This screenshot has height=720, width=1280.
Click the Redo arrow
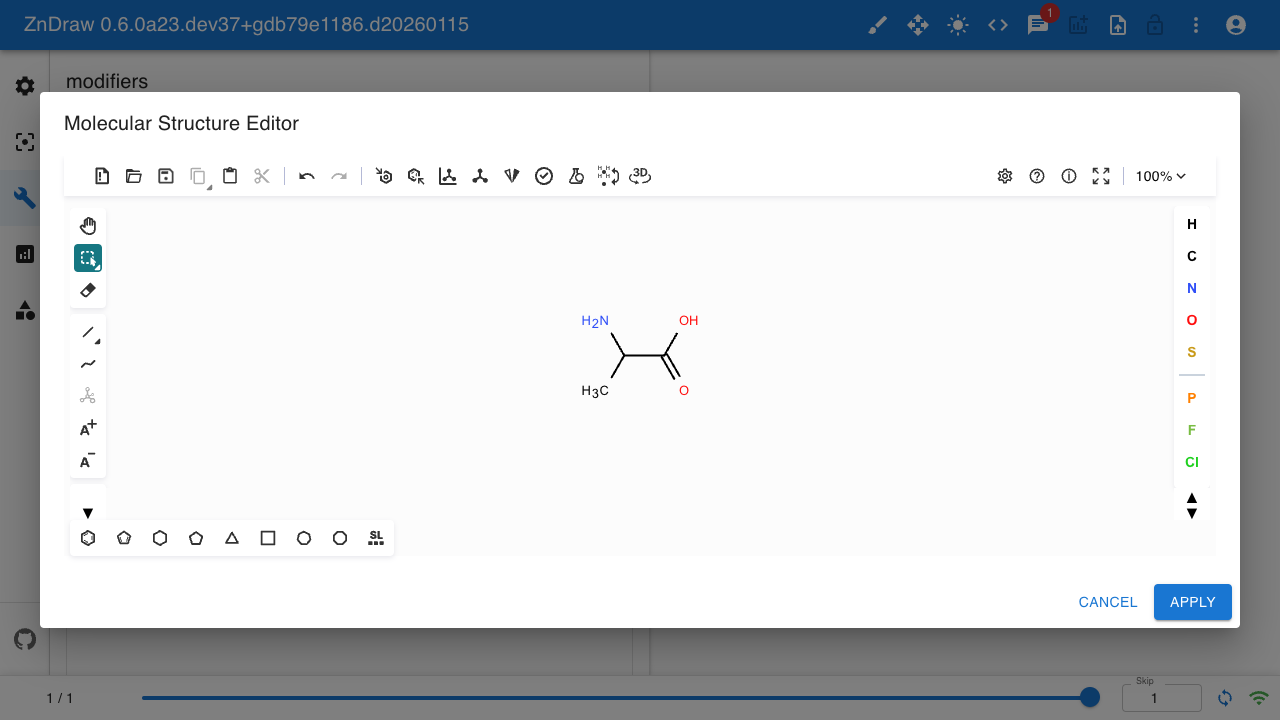(339, 176)
